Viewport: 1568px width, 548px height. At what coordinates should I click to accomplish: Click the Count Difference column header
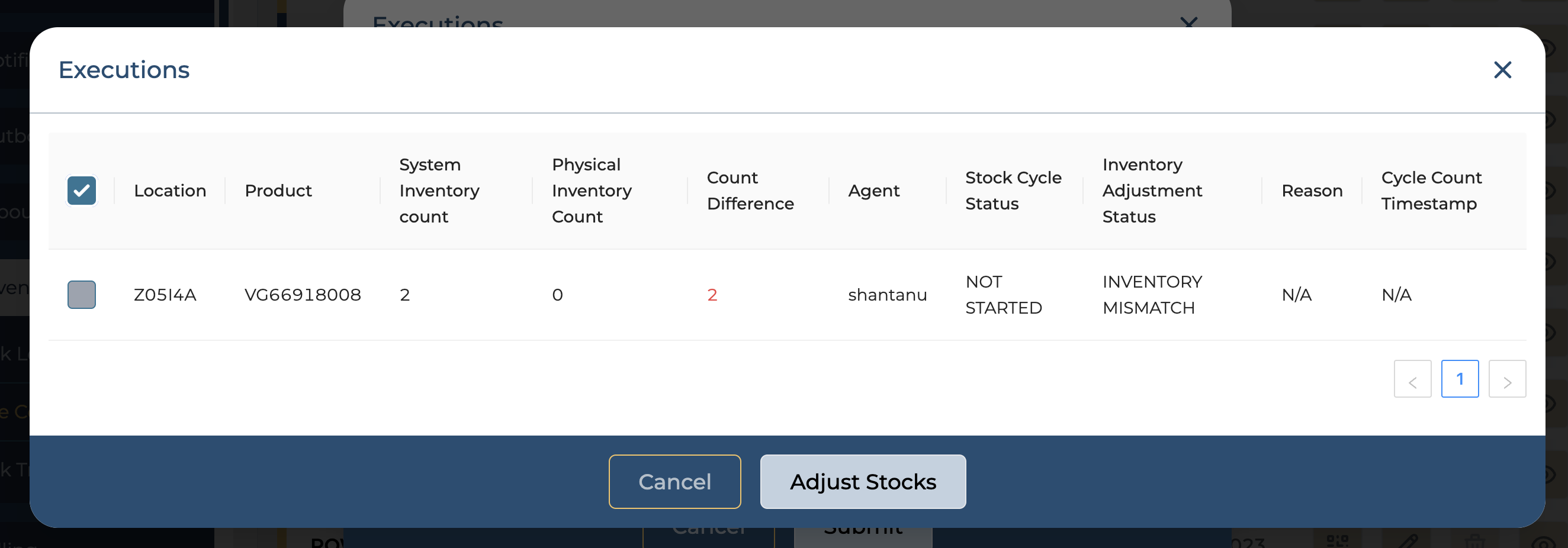[x=750, y=191]
